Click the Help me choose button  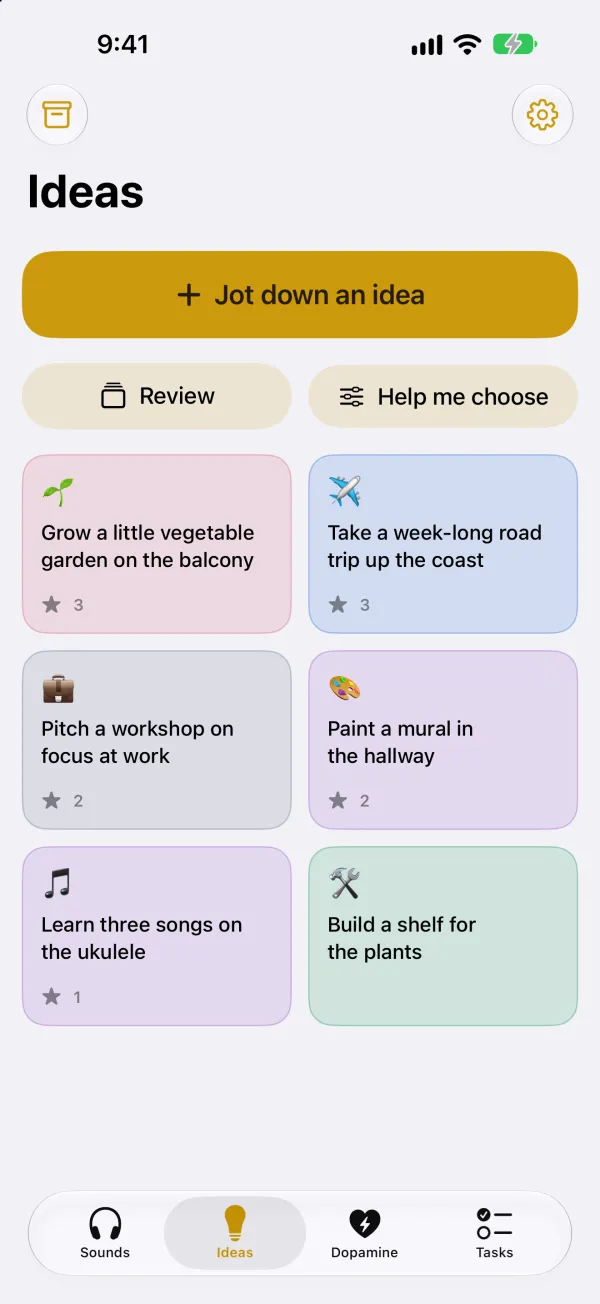click(x=443, y=396)
